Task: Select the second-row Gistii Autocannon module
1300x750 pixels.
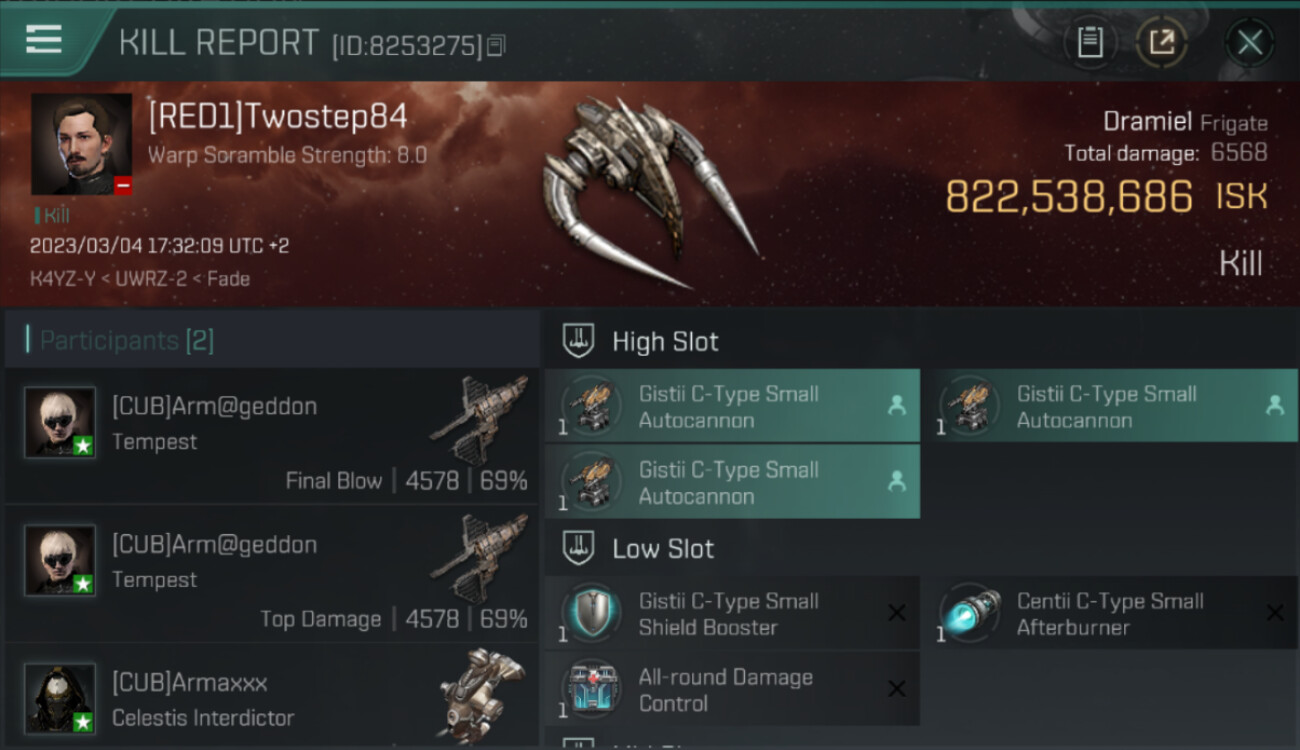Action: [x=732, y=482]
